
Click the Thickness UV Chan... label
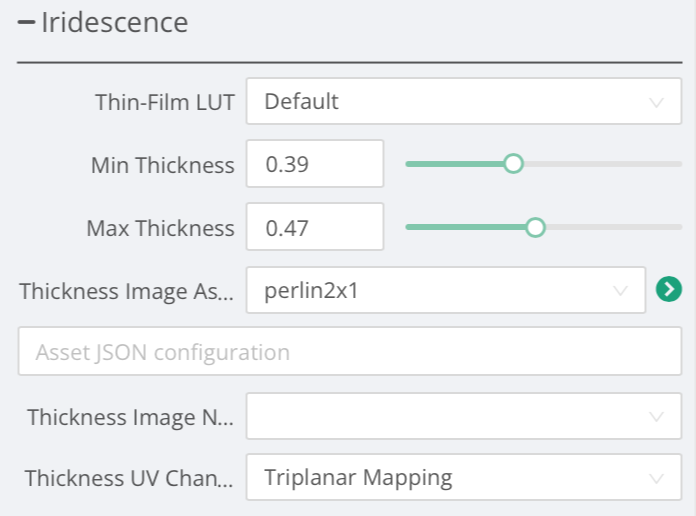click(x=129, y=478)
